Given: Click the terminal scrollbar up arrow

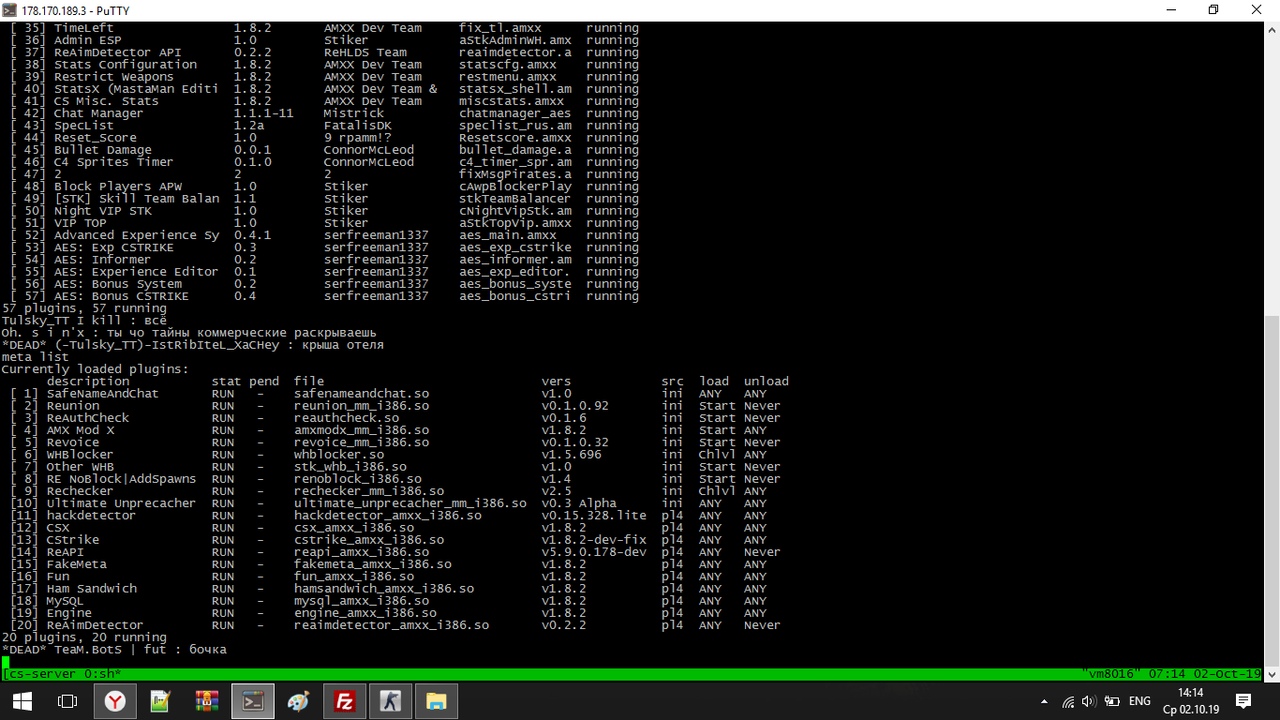Looking at the screenshot, I should [1271, 31].
